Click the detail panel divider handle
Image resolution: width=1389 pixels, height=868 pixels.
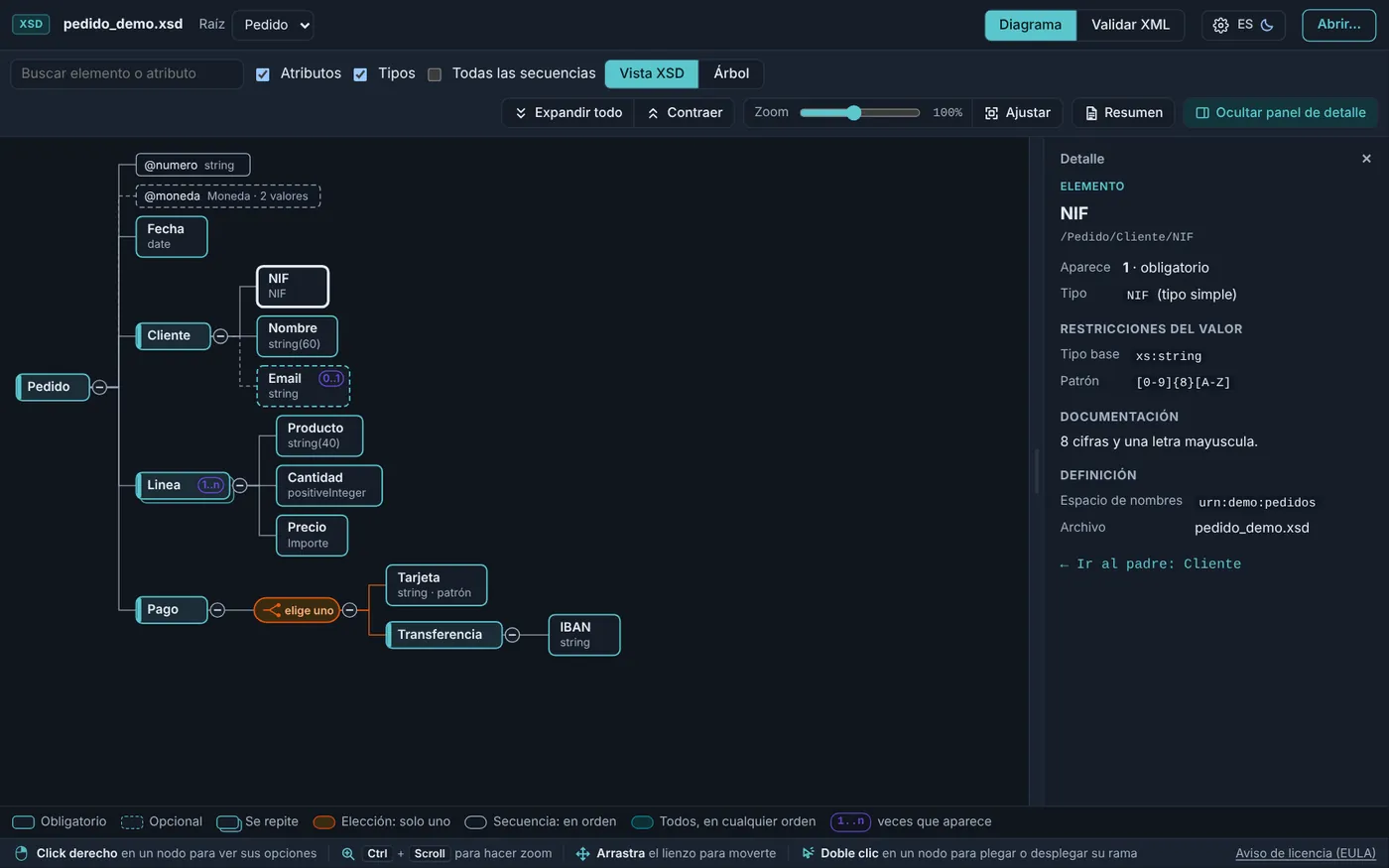coord(1037,471)
